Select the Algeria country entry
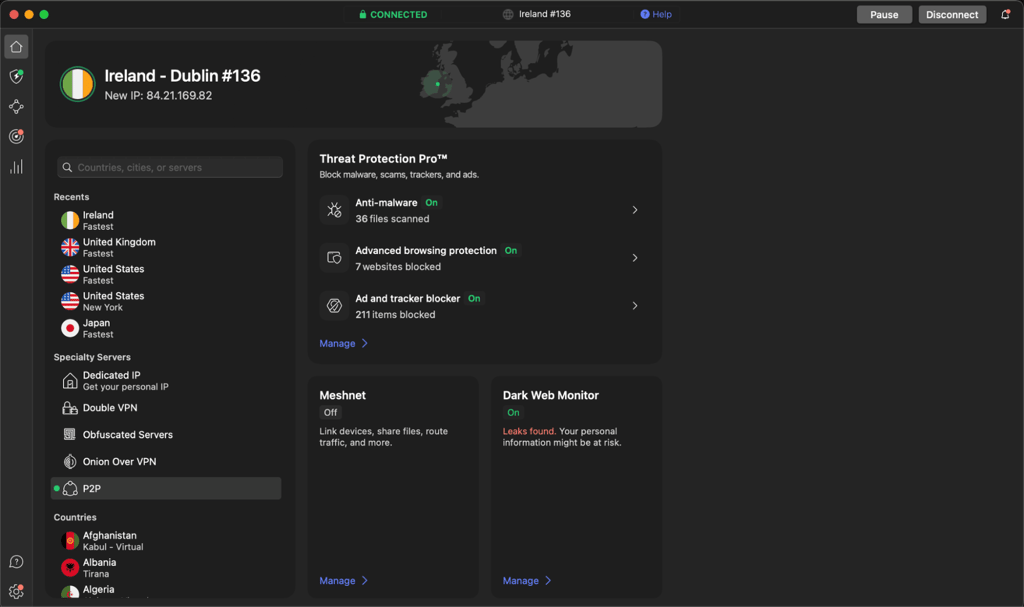Viewport: 1024px width, 607px height. pos(166,591)
